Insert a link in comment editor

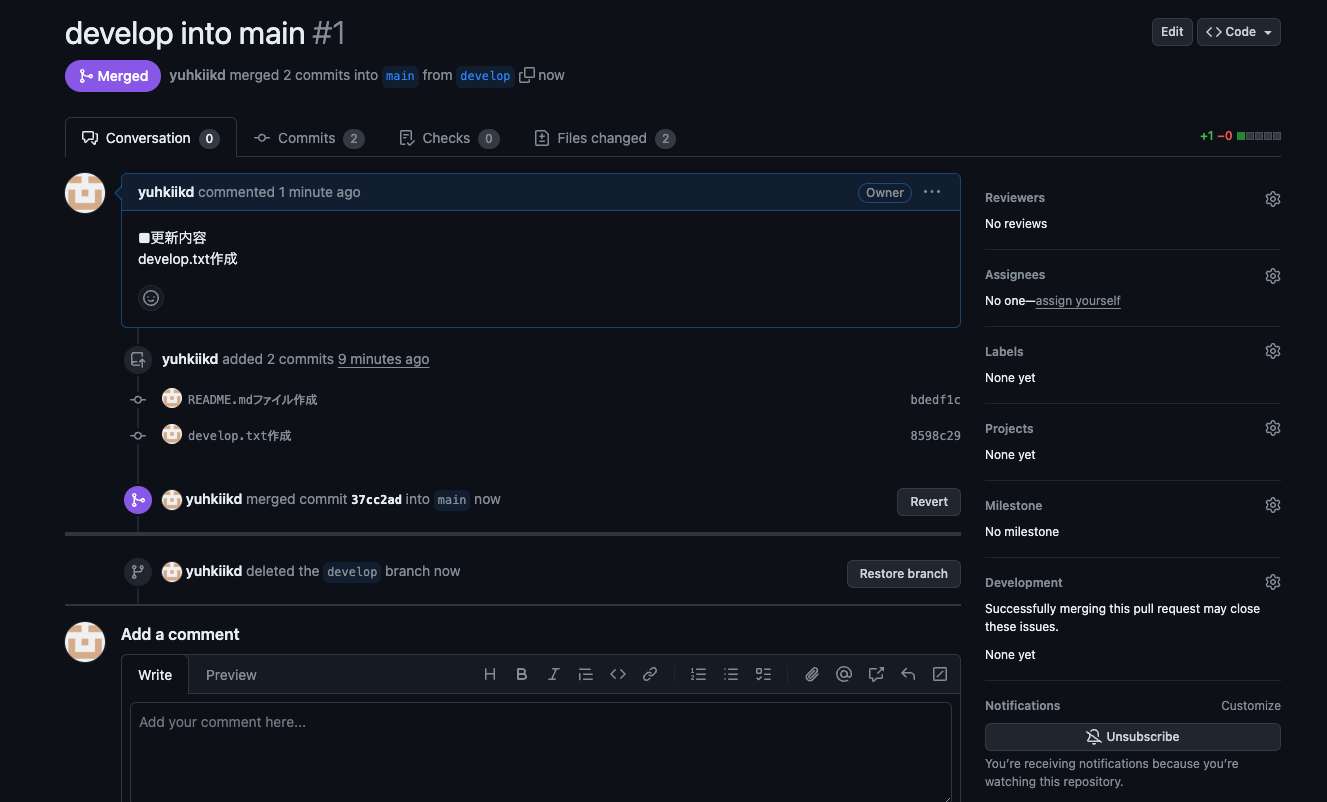point(650,675)
